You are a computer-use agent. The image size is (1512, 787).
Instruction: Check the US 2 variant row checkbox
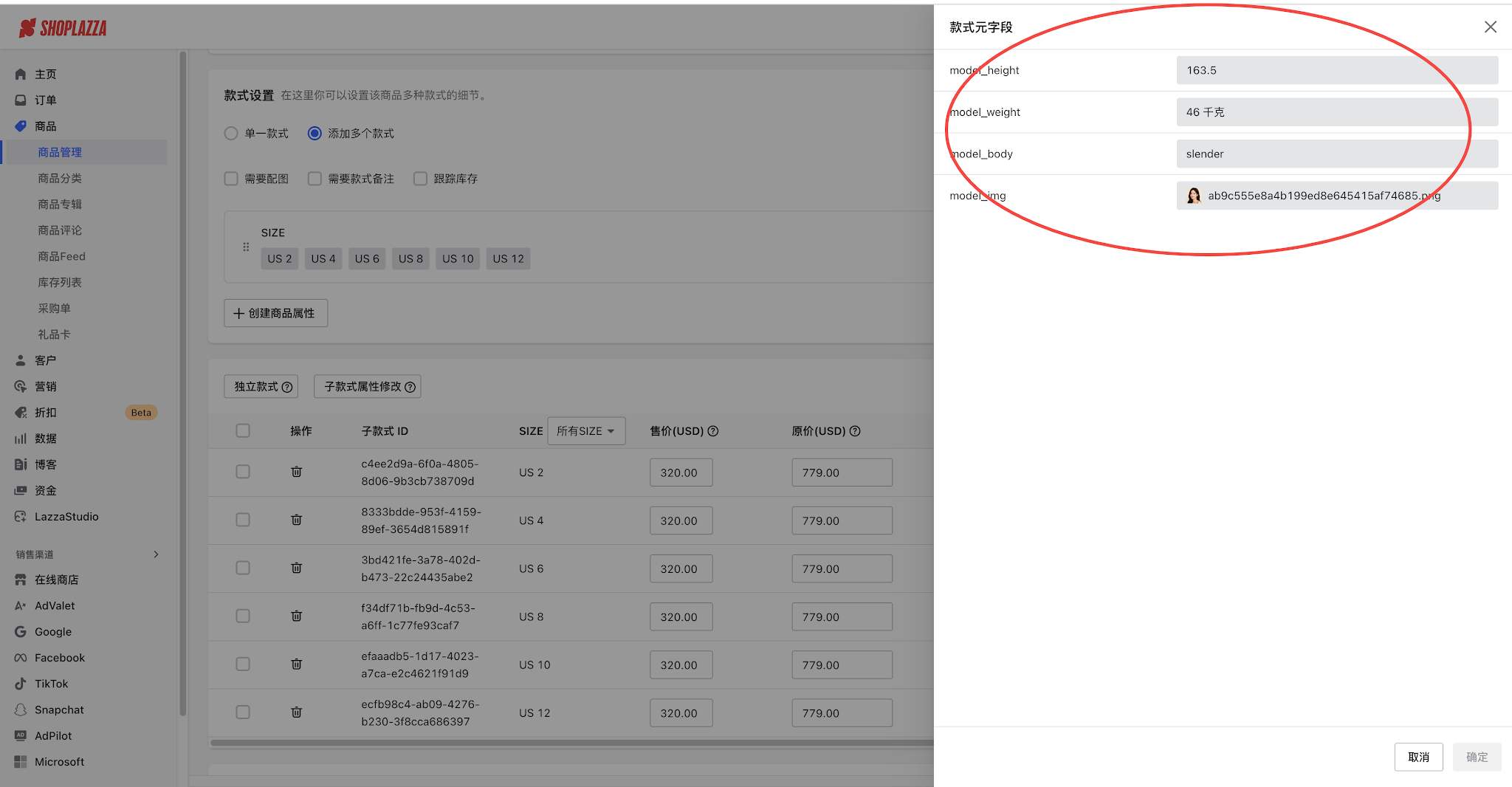(243, 472)
